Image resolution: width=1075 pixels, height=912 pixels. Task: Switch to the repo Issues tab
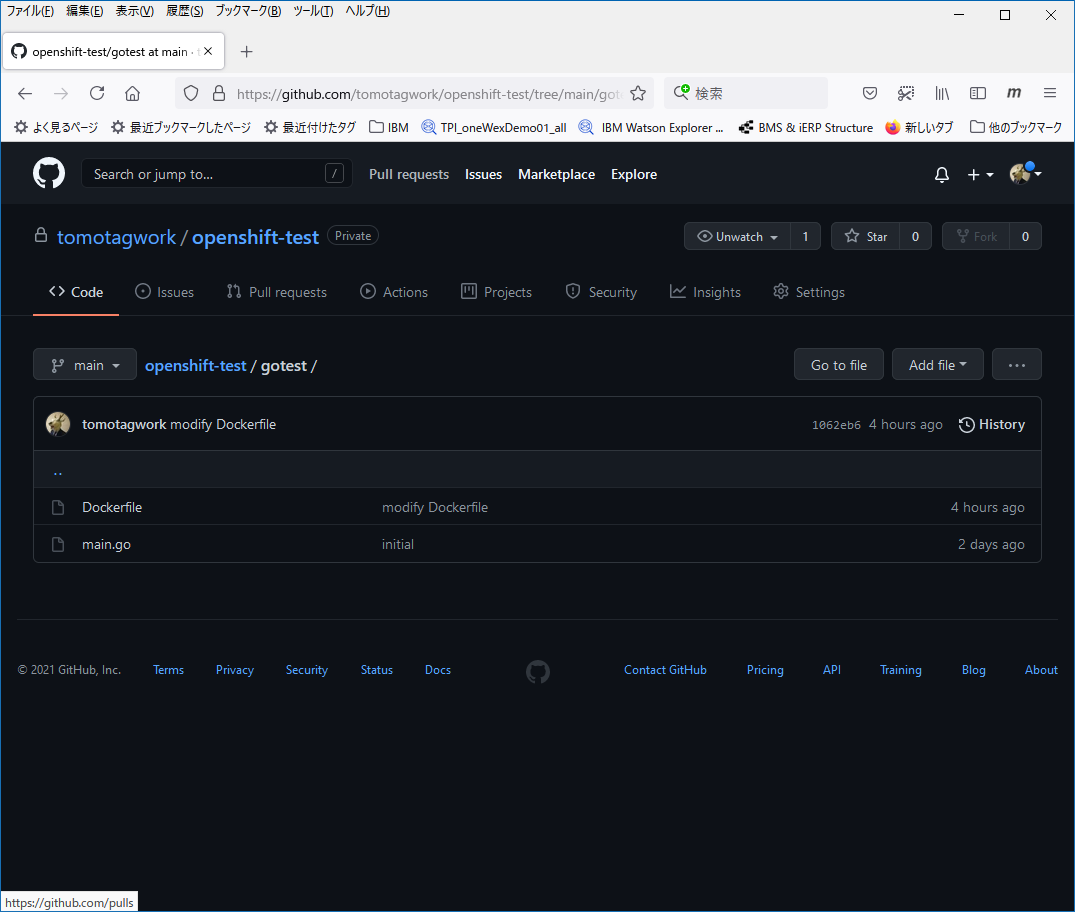click(165, 292)
